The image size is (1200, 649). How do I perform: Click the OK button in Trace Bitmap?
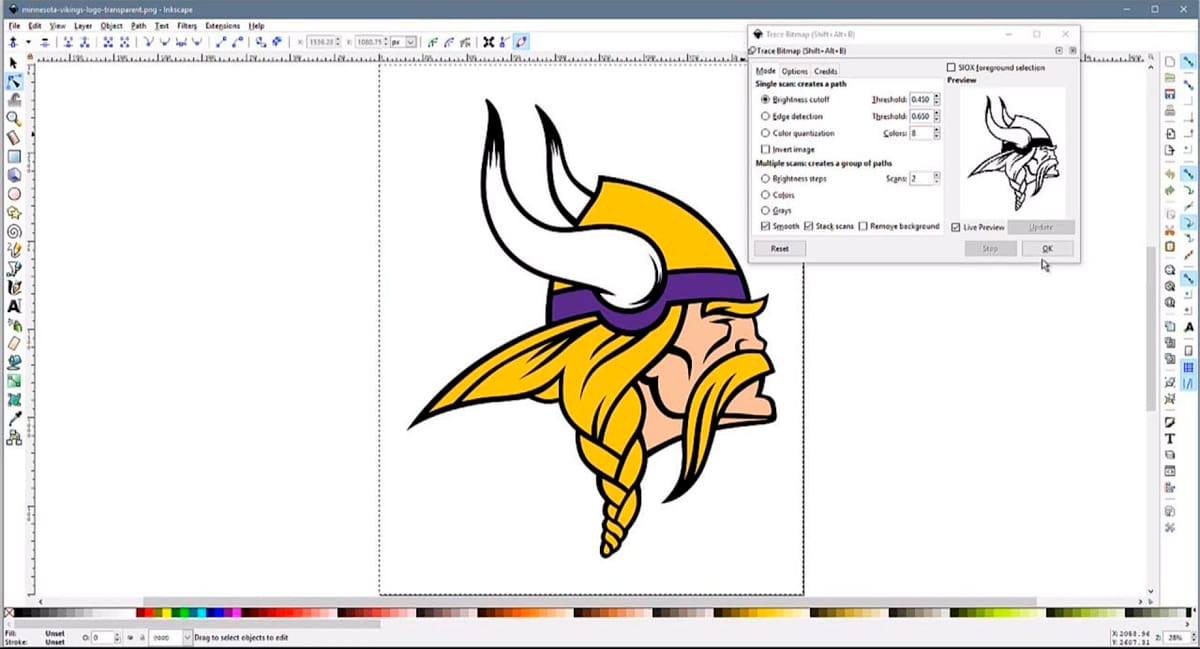click(1048, 248)
